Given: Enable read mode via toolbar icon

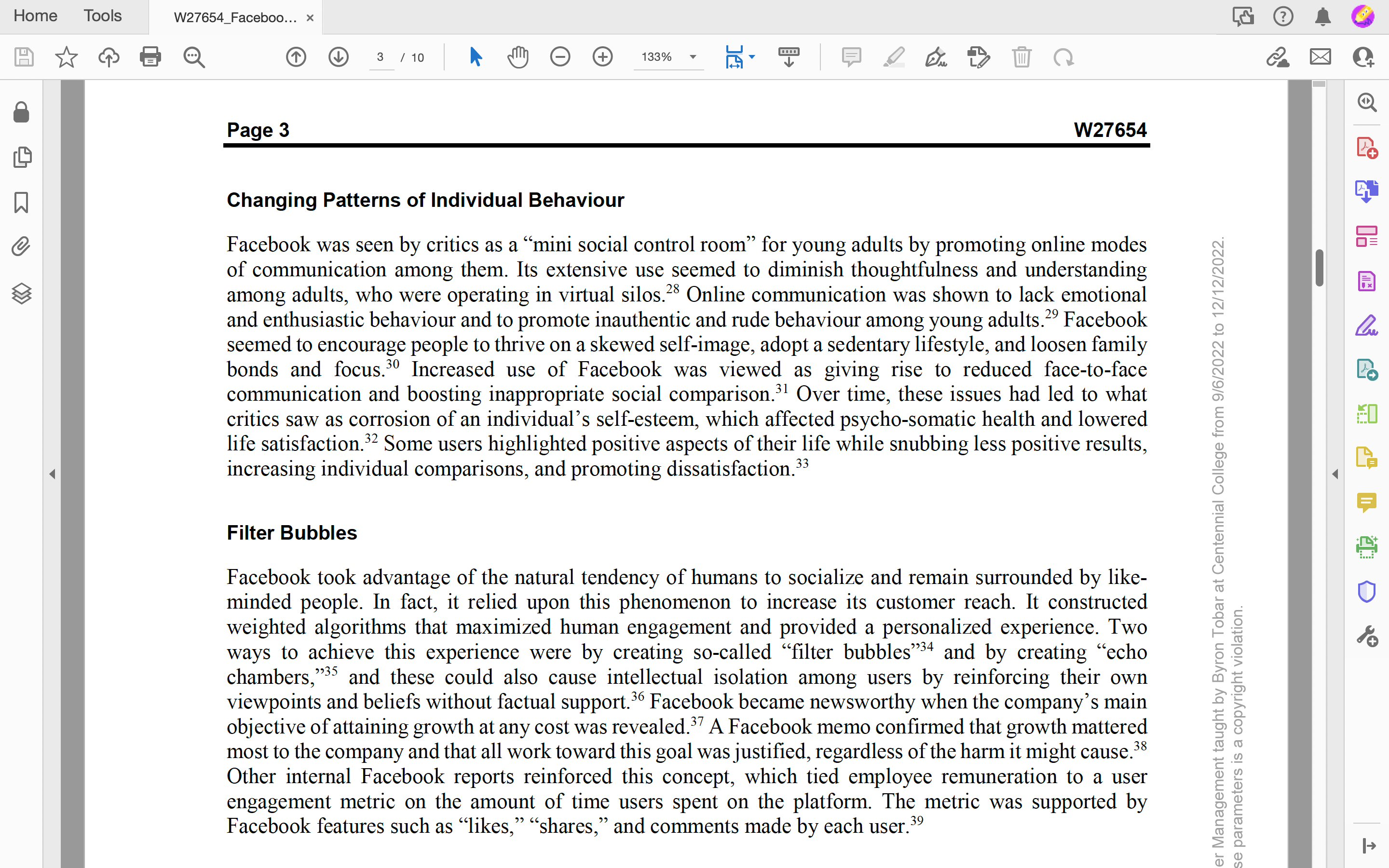Looking at the screenshot, I should 789,57.
